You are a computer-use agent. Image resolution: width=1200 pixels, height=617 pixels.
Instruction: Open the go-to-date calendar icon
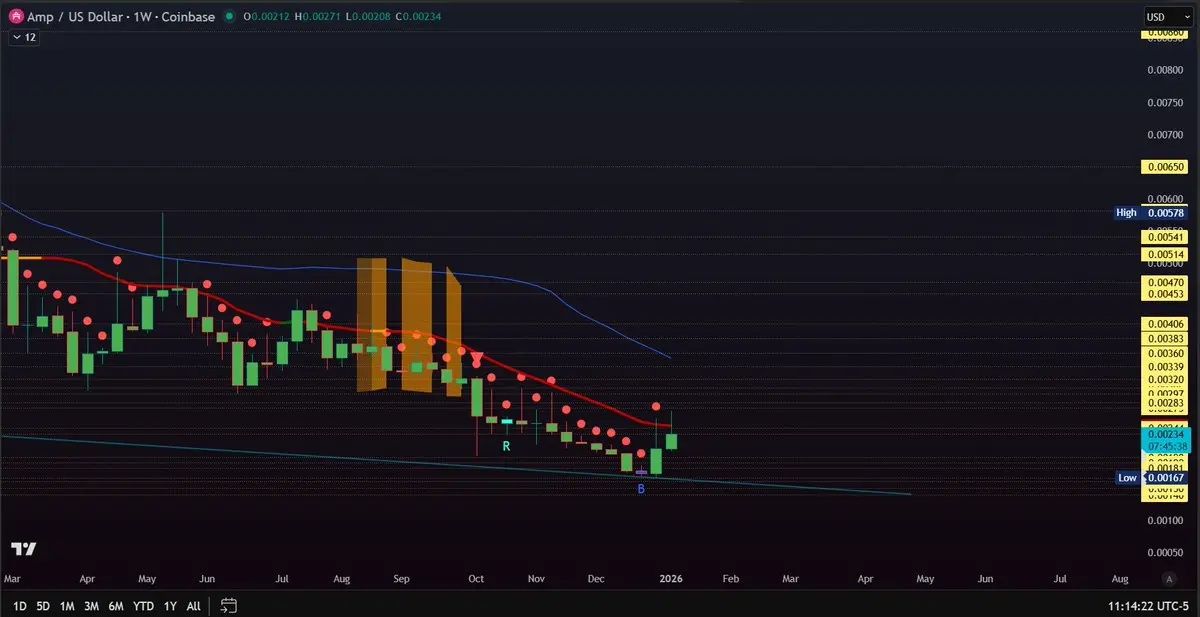click(x=229, y=605)
